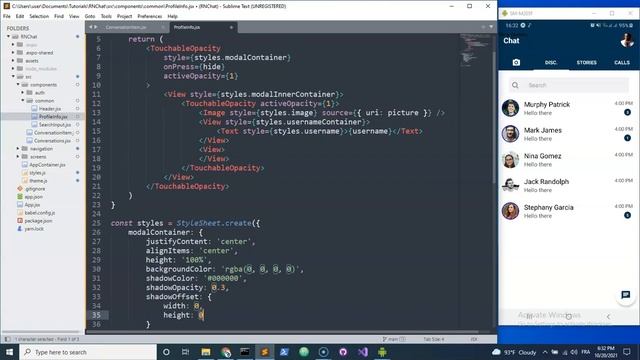The height and width of the screenshot is (360, 640).
Task: Open File Explorer from the taskbar
Action: (x=206, y=352)
